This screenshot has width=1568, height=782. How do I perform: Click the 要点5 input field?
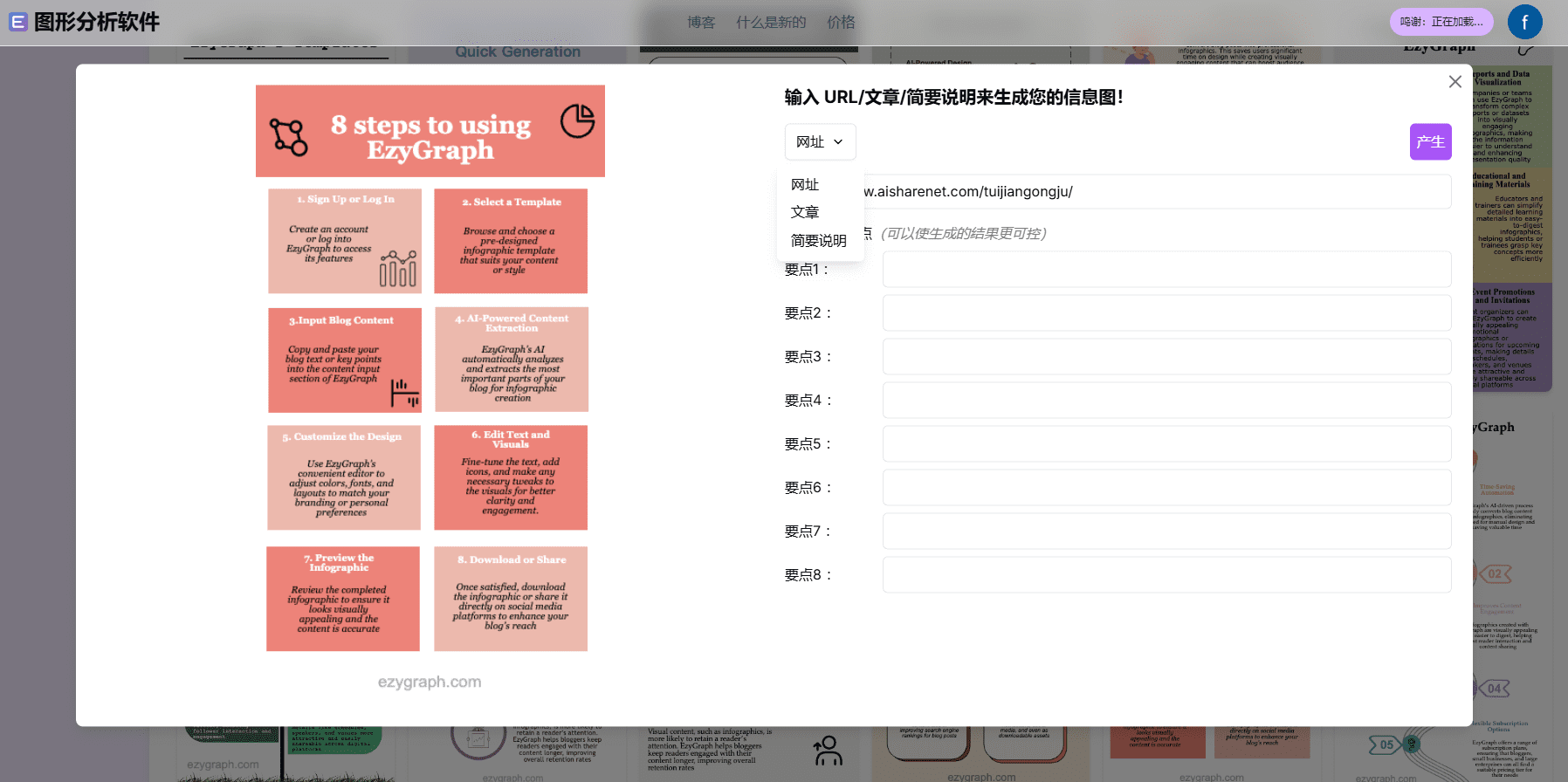[1166, 443]
